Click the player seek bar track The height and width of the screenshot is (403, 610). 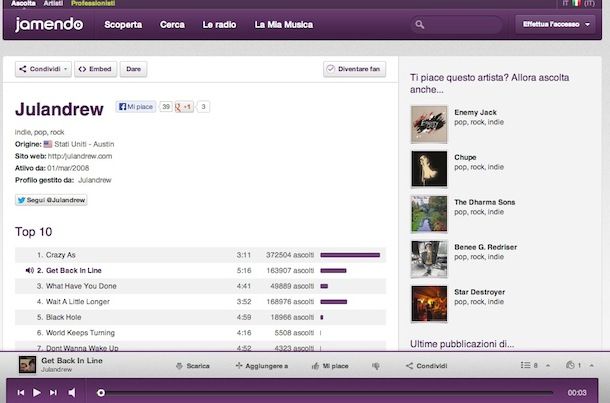[x=327, y=392]
